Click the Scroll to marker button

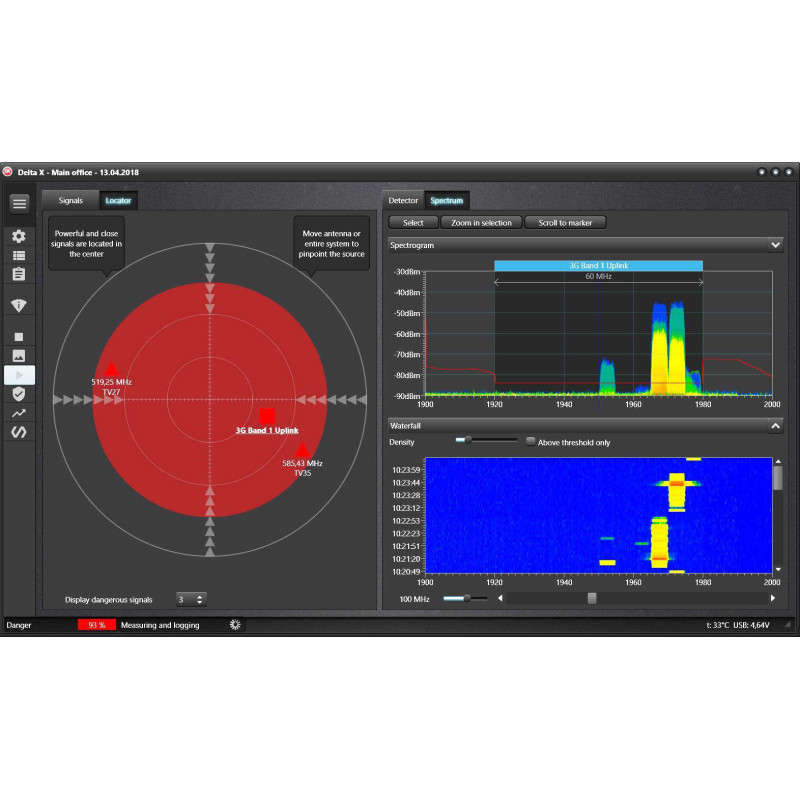tap(565, 223)
